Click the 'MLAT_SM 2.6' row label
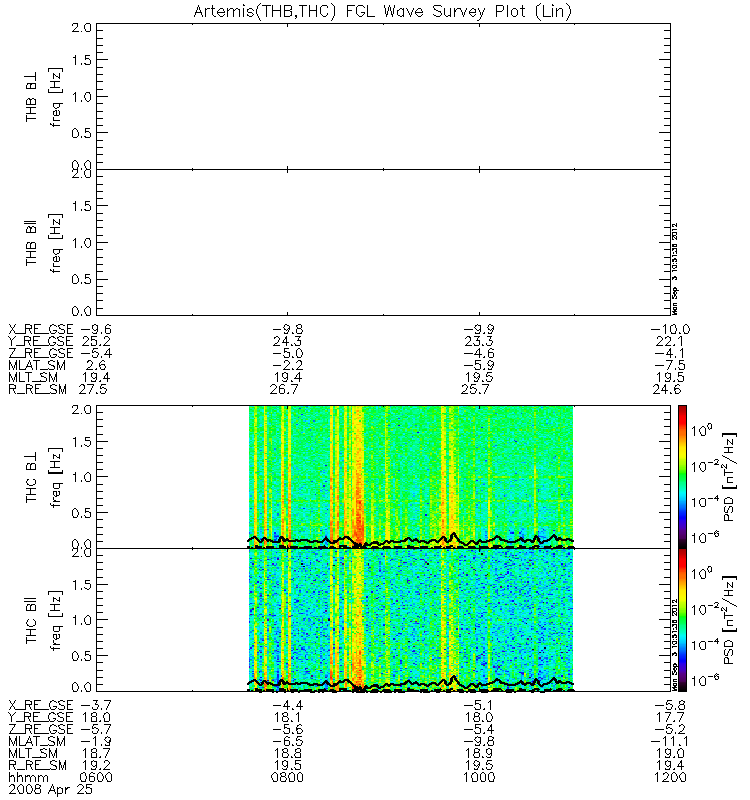The image size is (750, 800). [x=57, y=365]
